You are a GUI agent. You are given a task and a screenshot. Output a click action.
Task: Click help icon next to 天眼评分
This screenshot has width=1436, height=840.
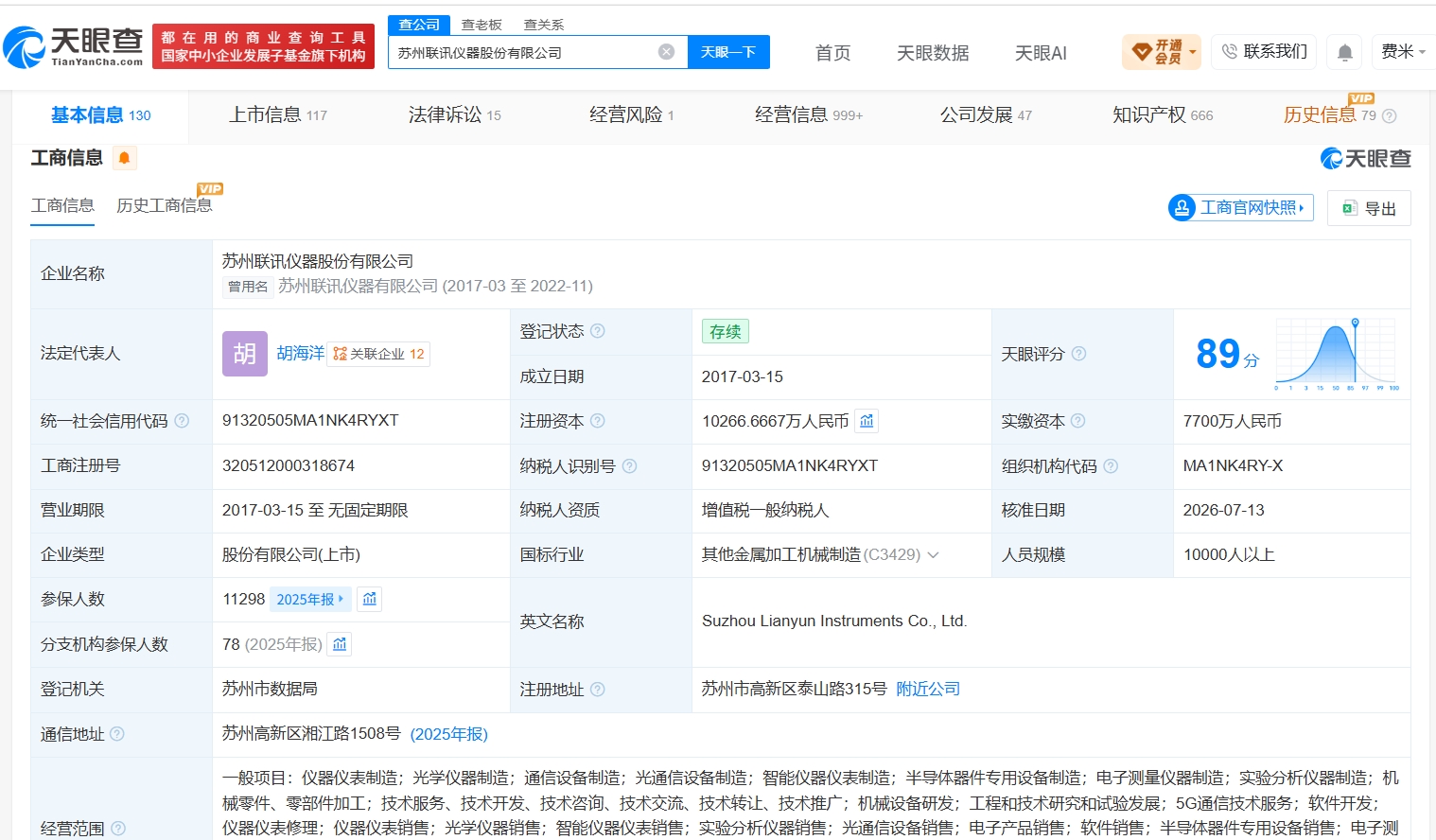click(x=1078, y=354)
